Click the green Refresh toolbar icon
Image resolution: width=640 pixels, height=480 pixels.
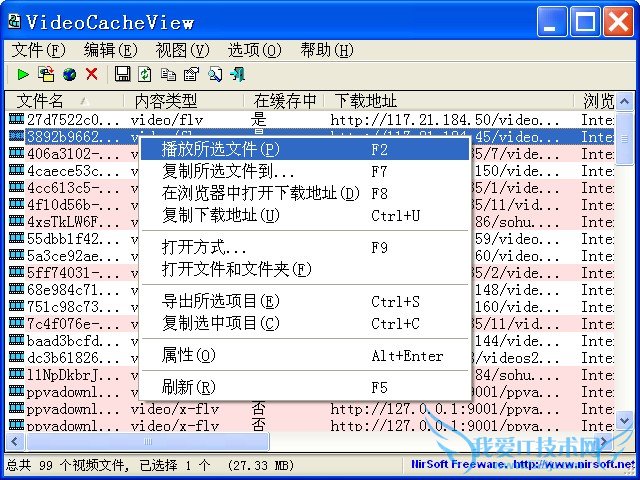[x=145, y=74]
